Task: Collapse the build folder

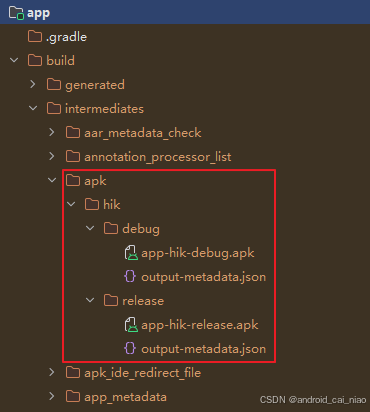Action: tap(14, 61)
